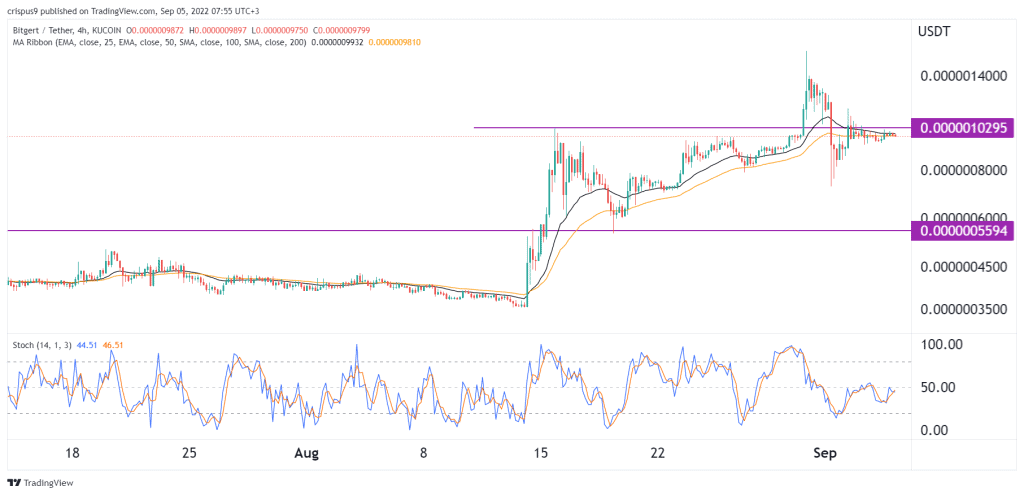
Task: Click the 50.00 stochastic axis value
Action: pos(938,387)
